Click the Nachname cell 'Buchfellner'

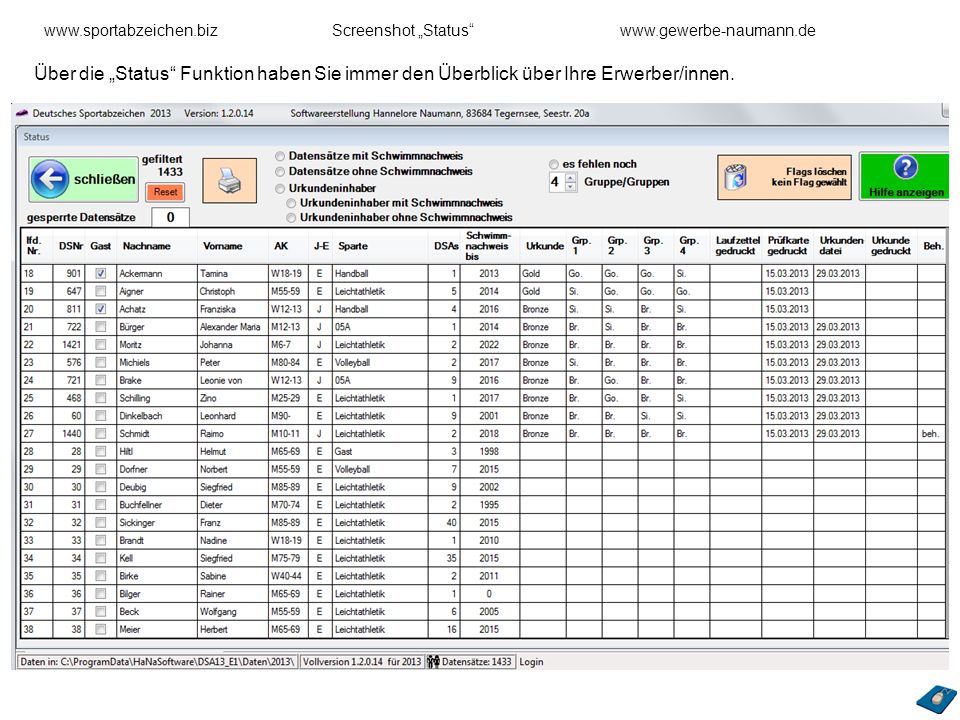coord(157,504)
